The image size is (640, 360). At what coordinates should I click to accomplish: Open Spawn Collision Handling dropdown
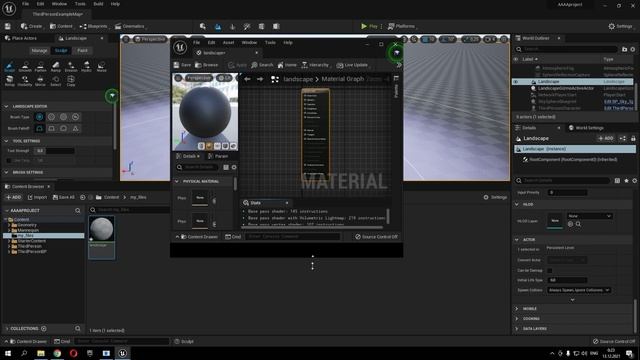click(x=579, y=290)
